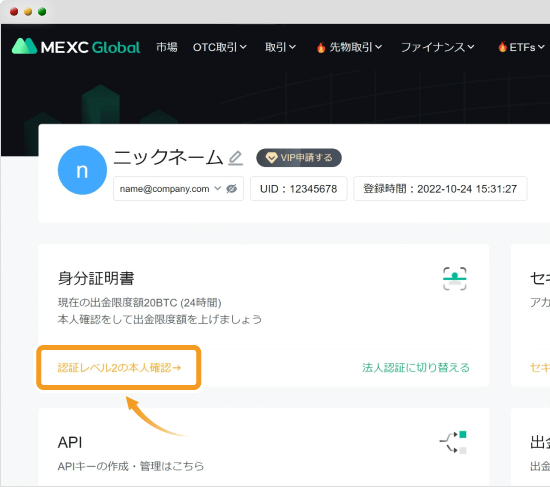
Task: Minimize the window with yellow button
Action: pos(28,12)
